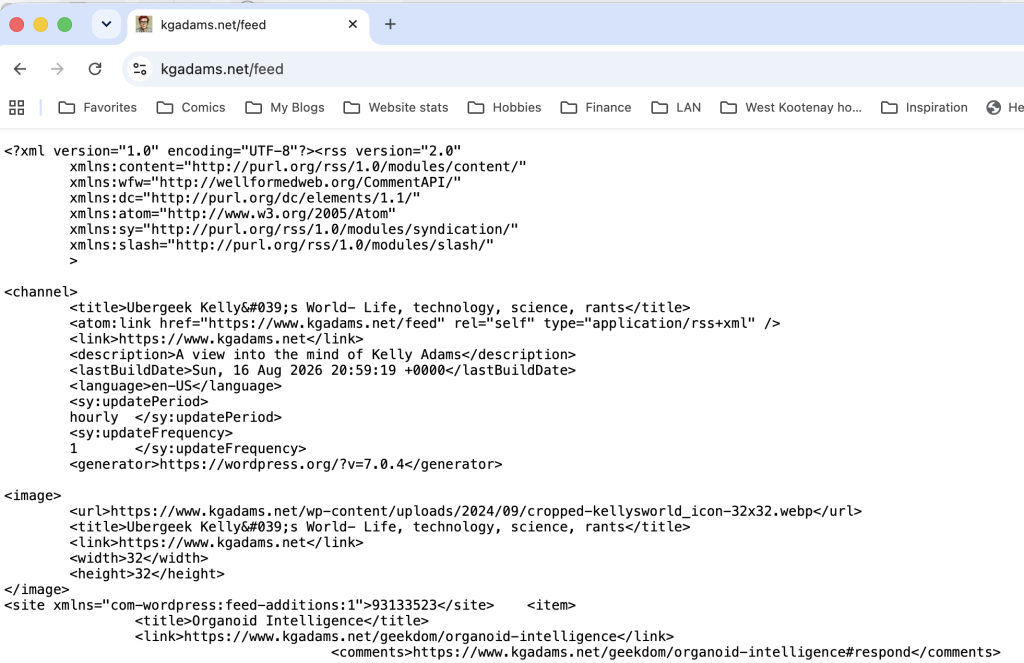Click the opening channel tag
The width and height of the screenshot is (1024, 663).
(40, 292)
